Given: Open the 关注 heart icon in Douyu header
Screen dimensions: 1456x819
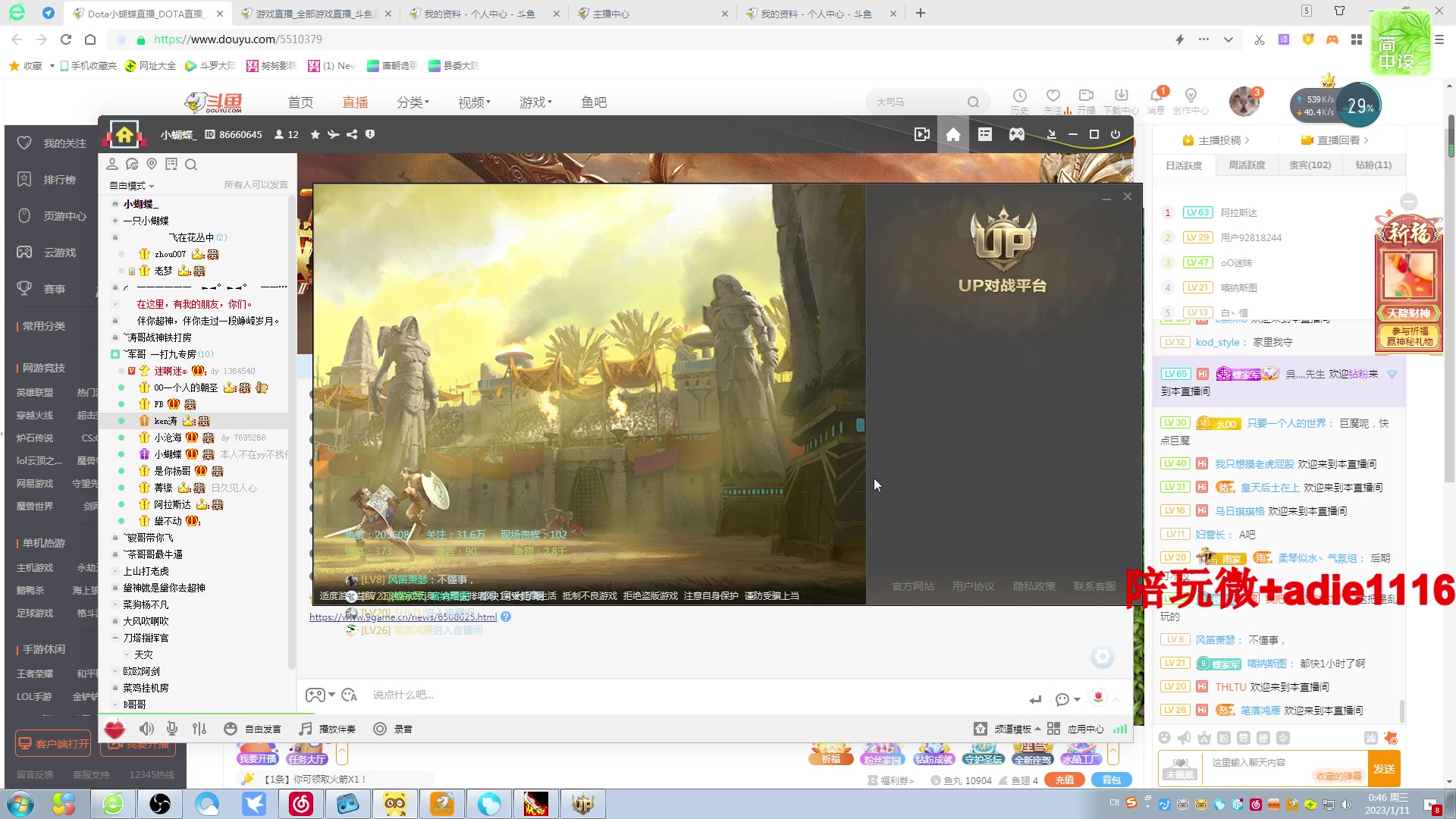Looking at the screenshot, I should [1053, 96].
